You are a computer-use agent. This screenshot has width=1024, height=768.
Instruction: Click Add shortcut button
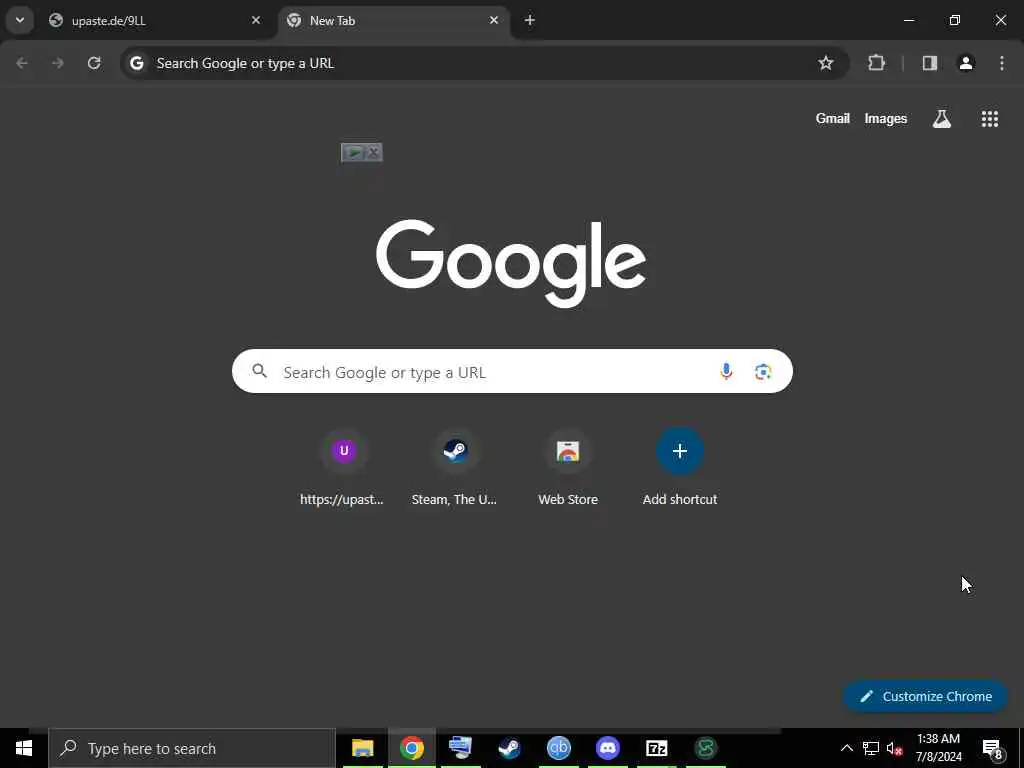pos(680,468)
